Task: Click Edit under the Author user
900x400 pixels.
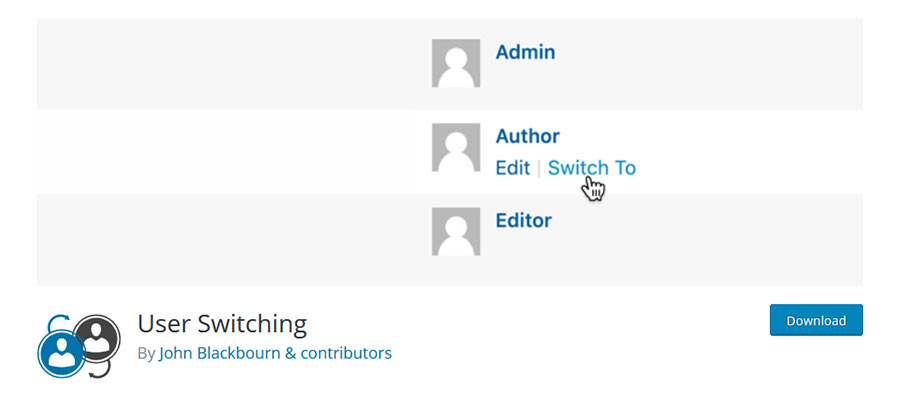Action: [x=512, y=168]
